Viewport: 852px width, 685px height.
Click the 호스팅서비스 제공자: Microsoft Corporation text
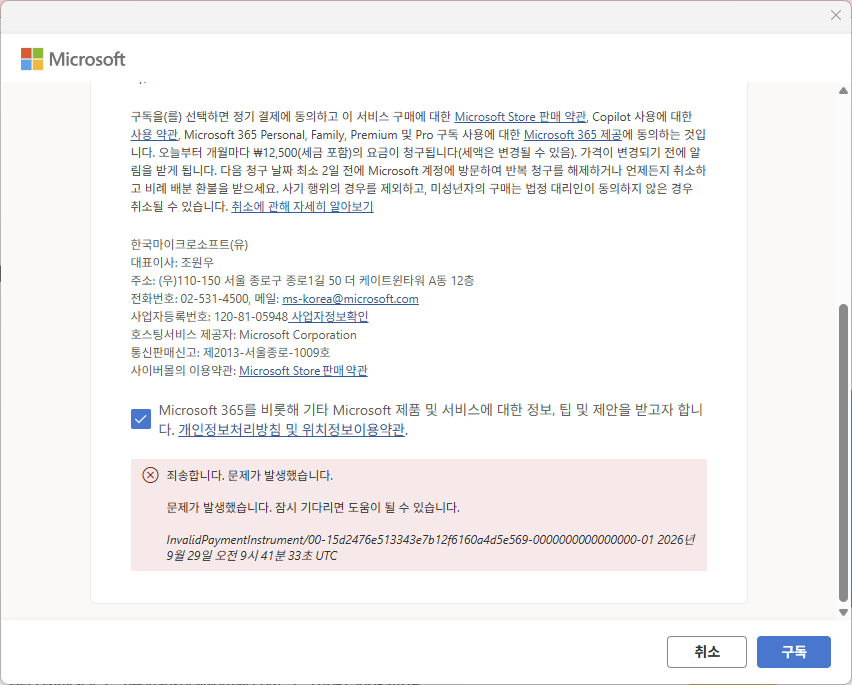point(243,335)
